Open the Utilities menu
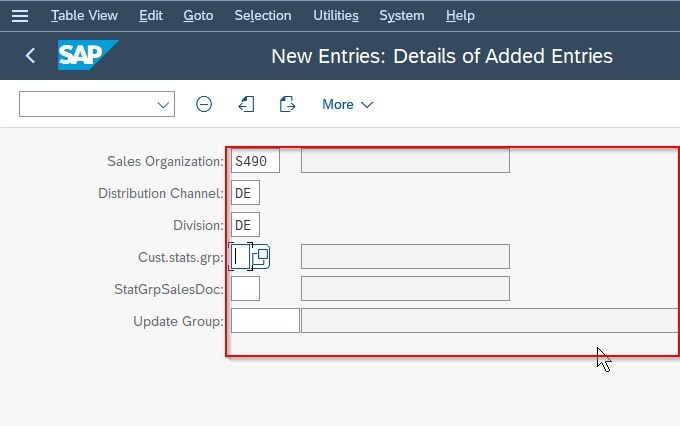Screen dimensions: 680x426 coord(336,16)
